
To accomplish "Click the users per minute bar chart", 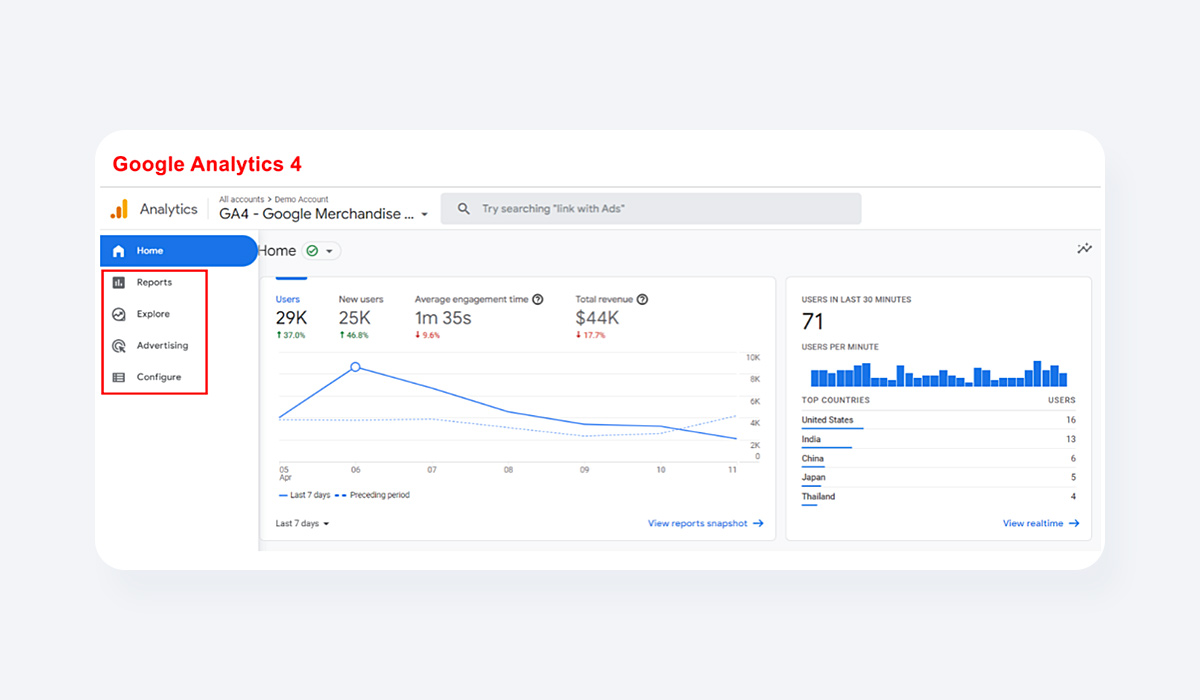I will click(939, 374).
